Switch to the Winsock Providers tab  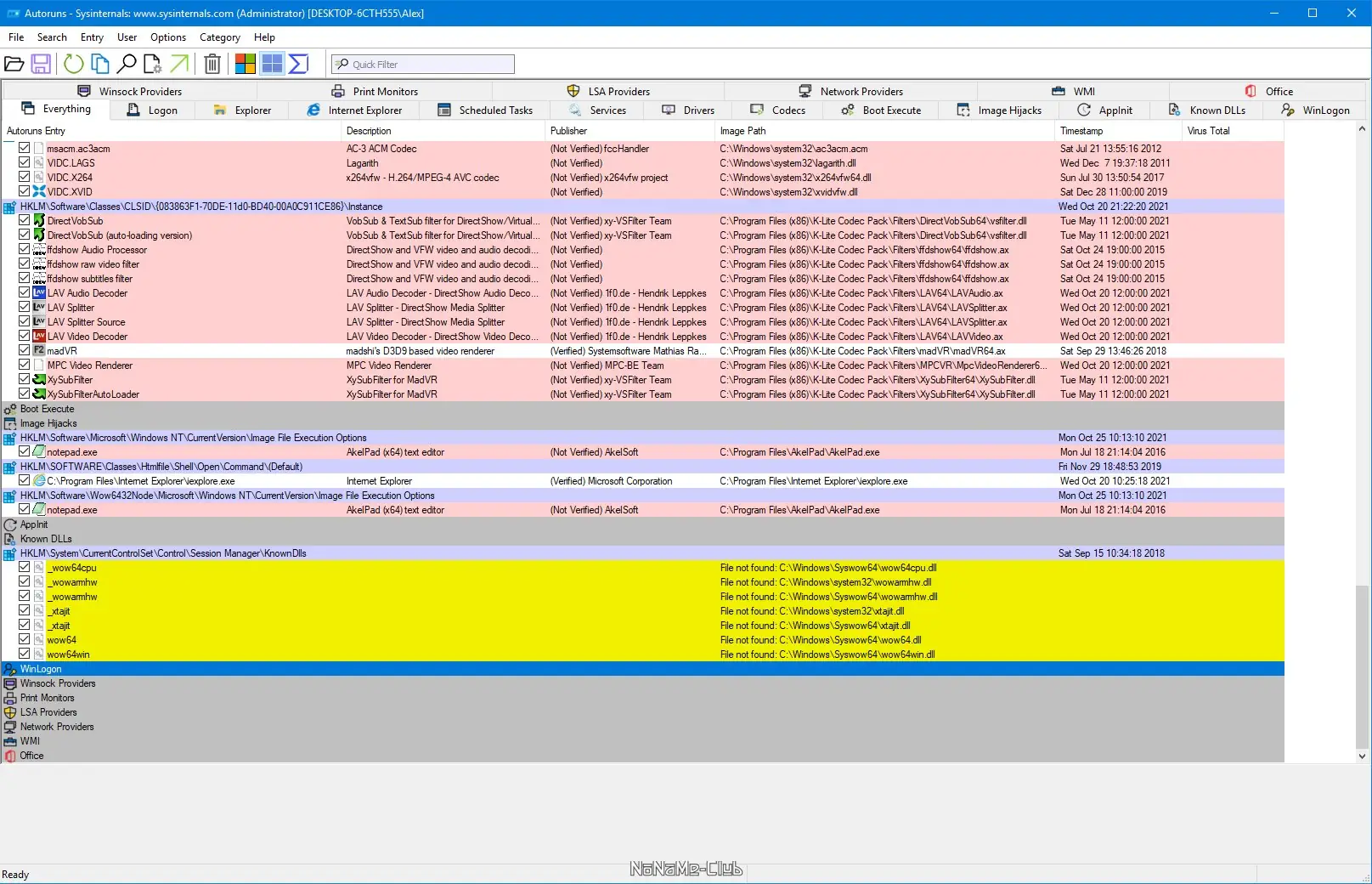coord(130,92)
